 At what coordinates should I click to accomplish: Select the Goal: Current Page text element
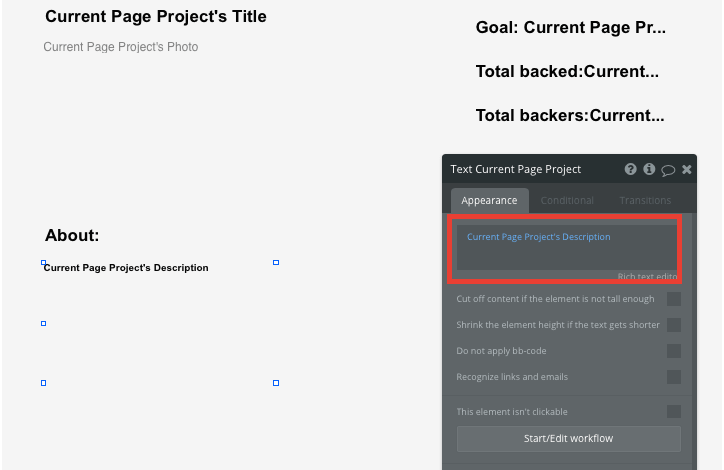tap(571, 28)
